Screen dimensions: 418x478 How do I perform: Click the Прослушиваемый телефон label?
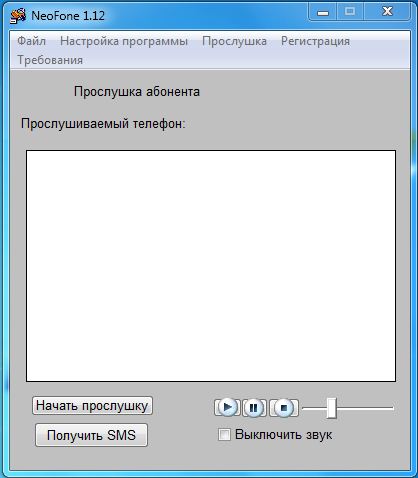coord(103,124)
